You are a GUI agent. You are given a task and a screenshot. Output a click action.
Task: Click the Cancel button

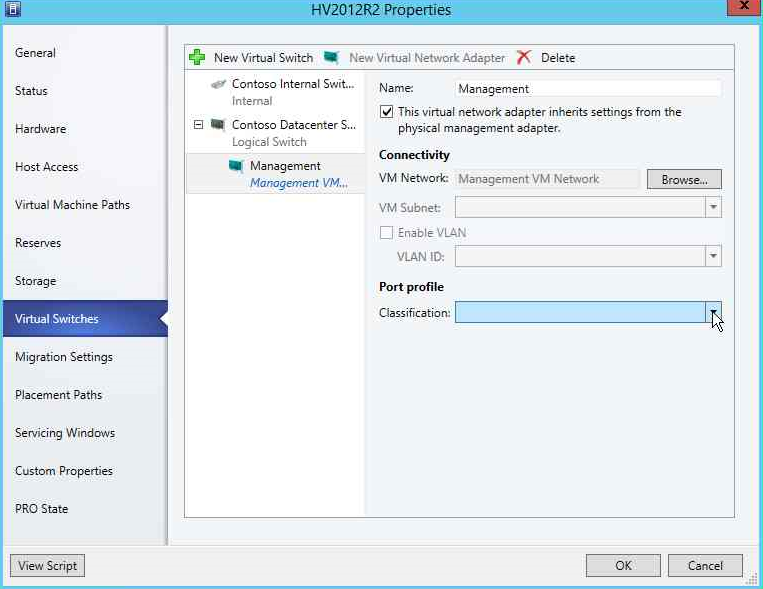pyautogui.click(x=705, y=565)
